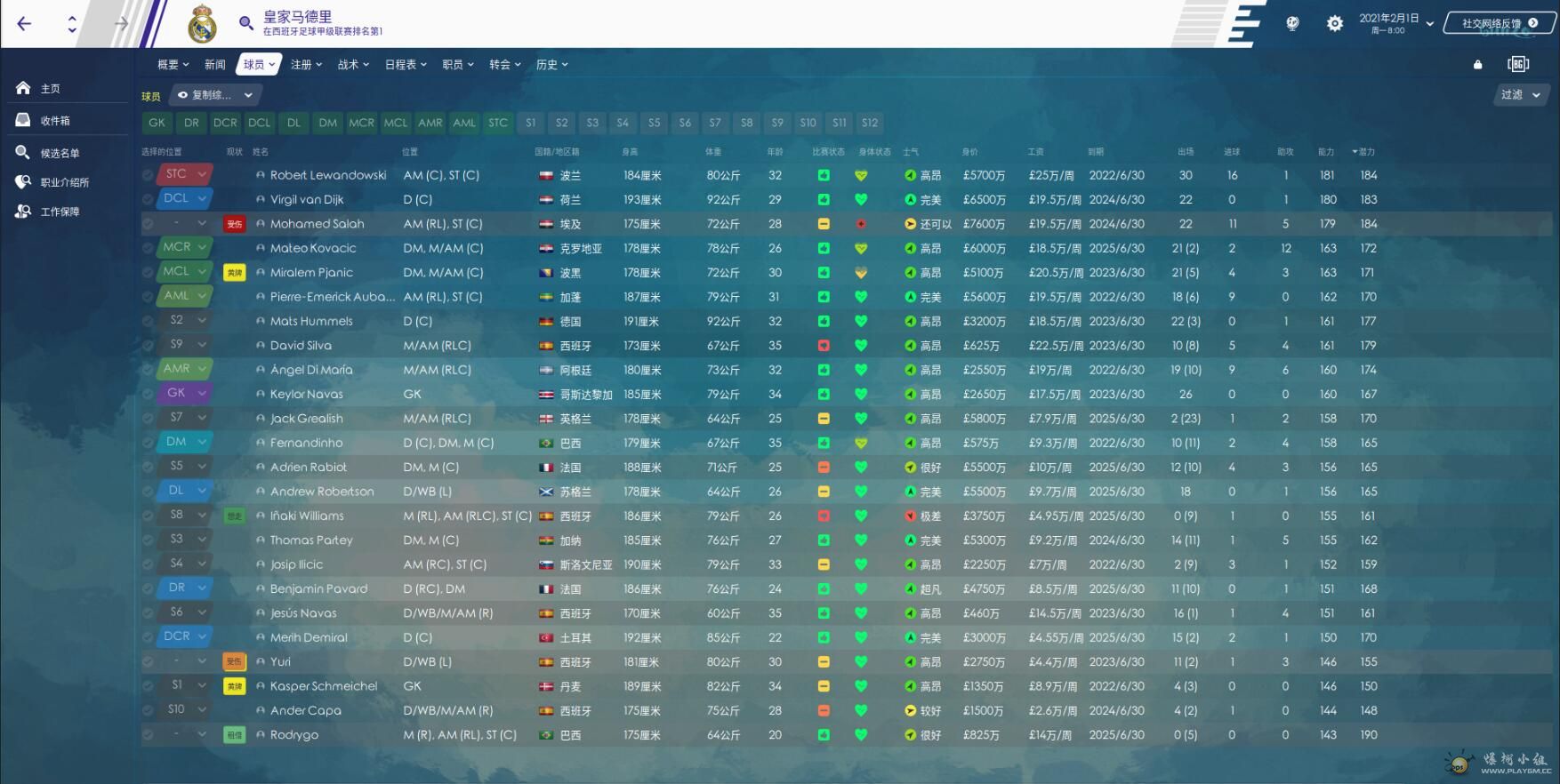1560x784 pixels.
Task: Click Robert Lewandowski's match fitness icon
Action: click(824, 175)
